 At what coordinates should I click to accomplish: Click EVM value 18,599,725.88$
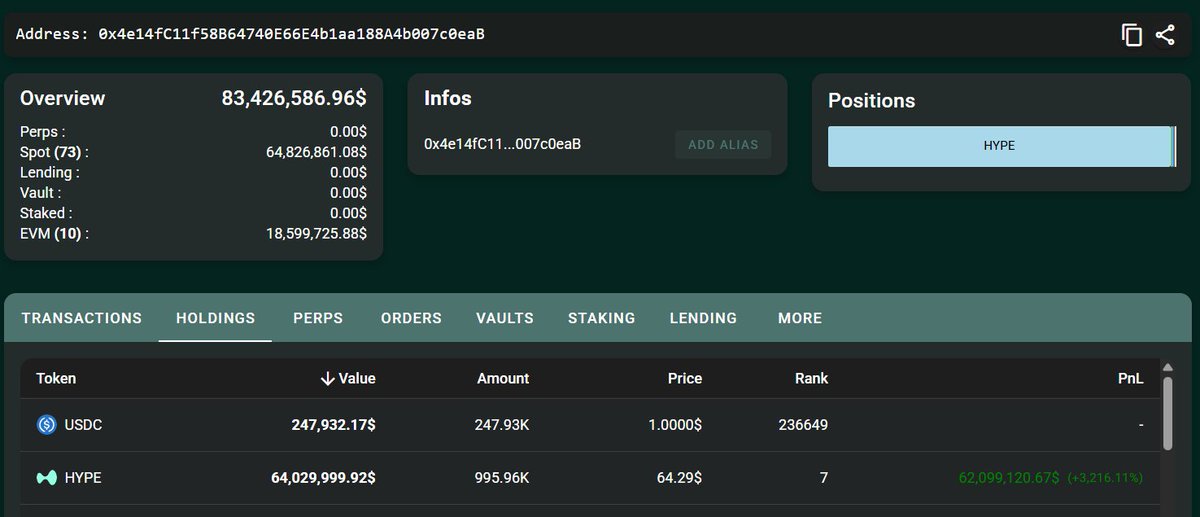click(316, 233)
